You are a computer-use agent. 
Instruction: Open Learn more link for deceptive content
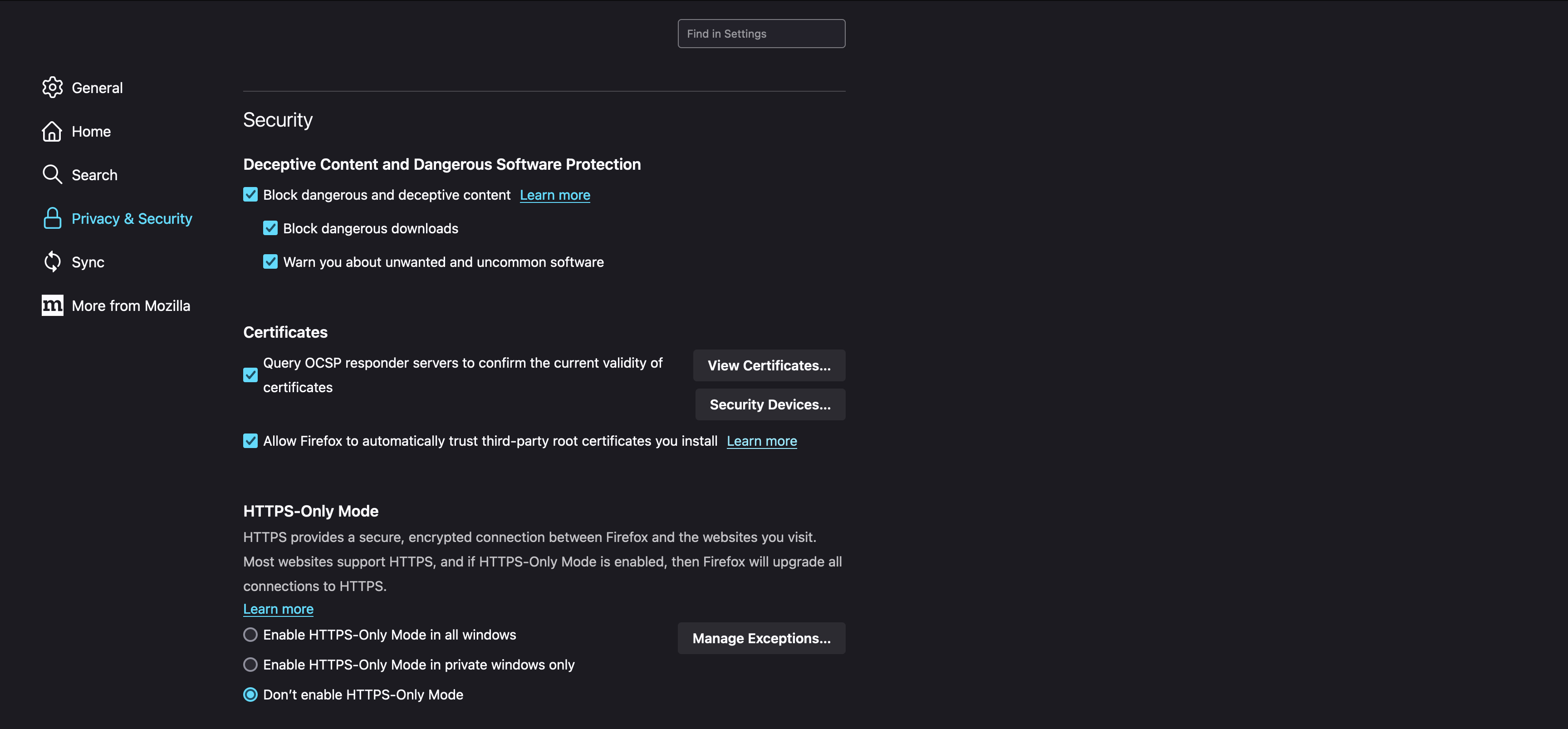coord(554,195)
